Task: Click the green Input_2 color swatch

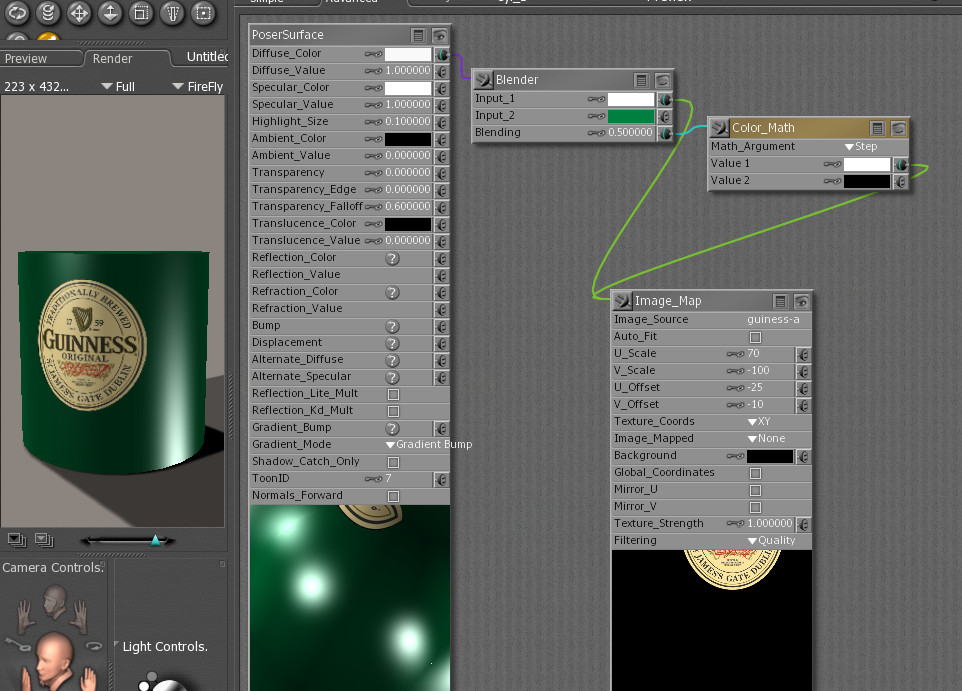Action: (630, 116)
